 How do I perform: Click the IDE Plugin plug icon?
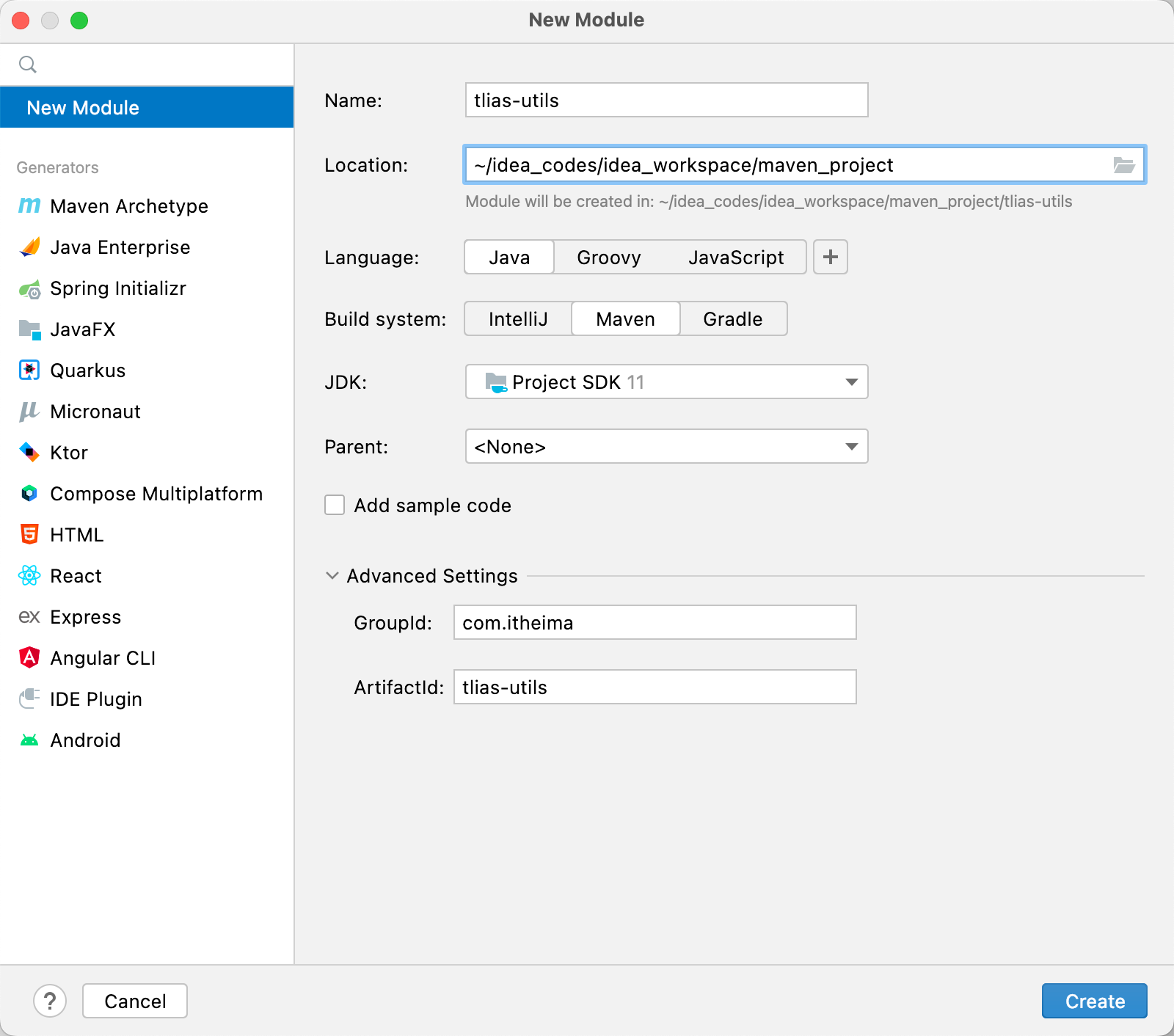pos(29,698)
